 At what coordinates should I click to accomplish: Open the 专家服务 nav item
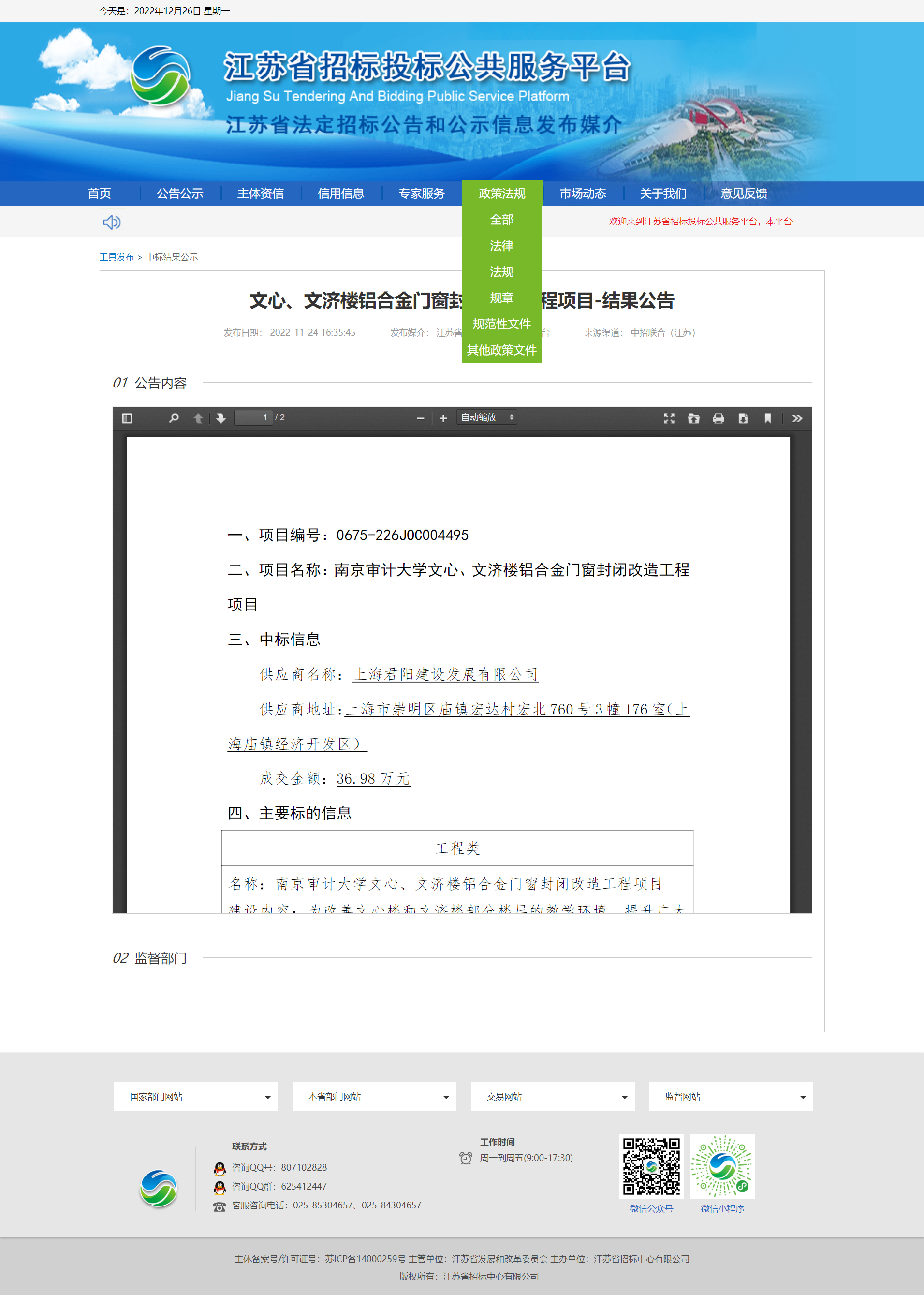(x=422, y=194)
